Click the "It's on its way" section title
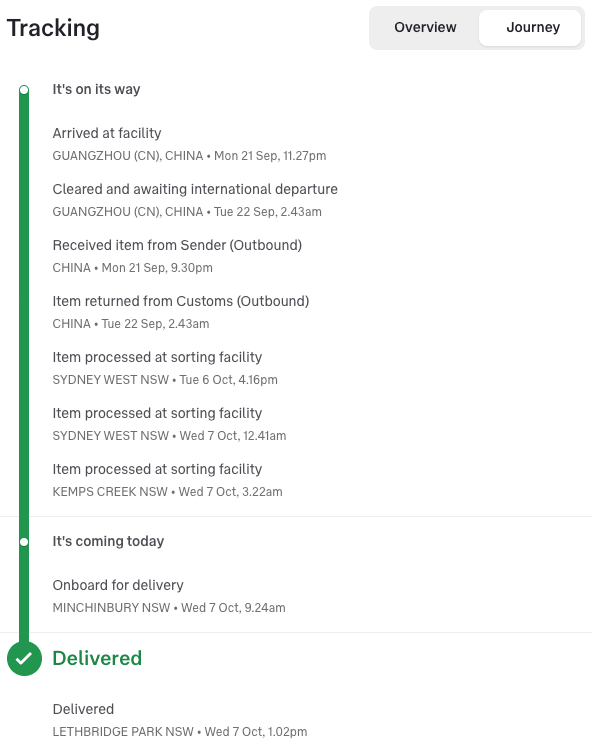Image resolution: width=592 pixels, height=750 pixels. tap(96, 89)
